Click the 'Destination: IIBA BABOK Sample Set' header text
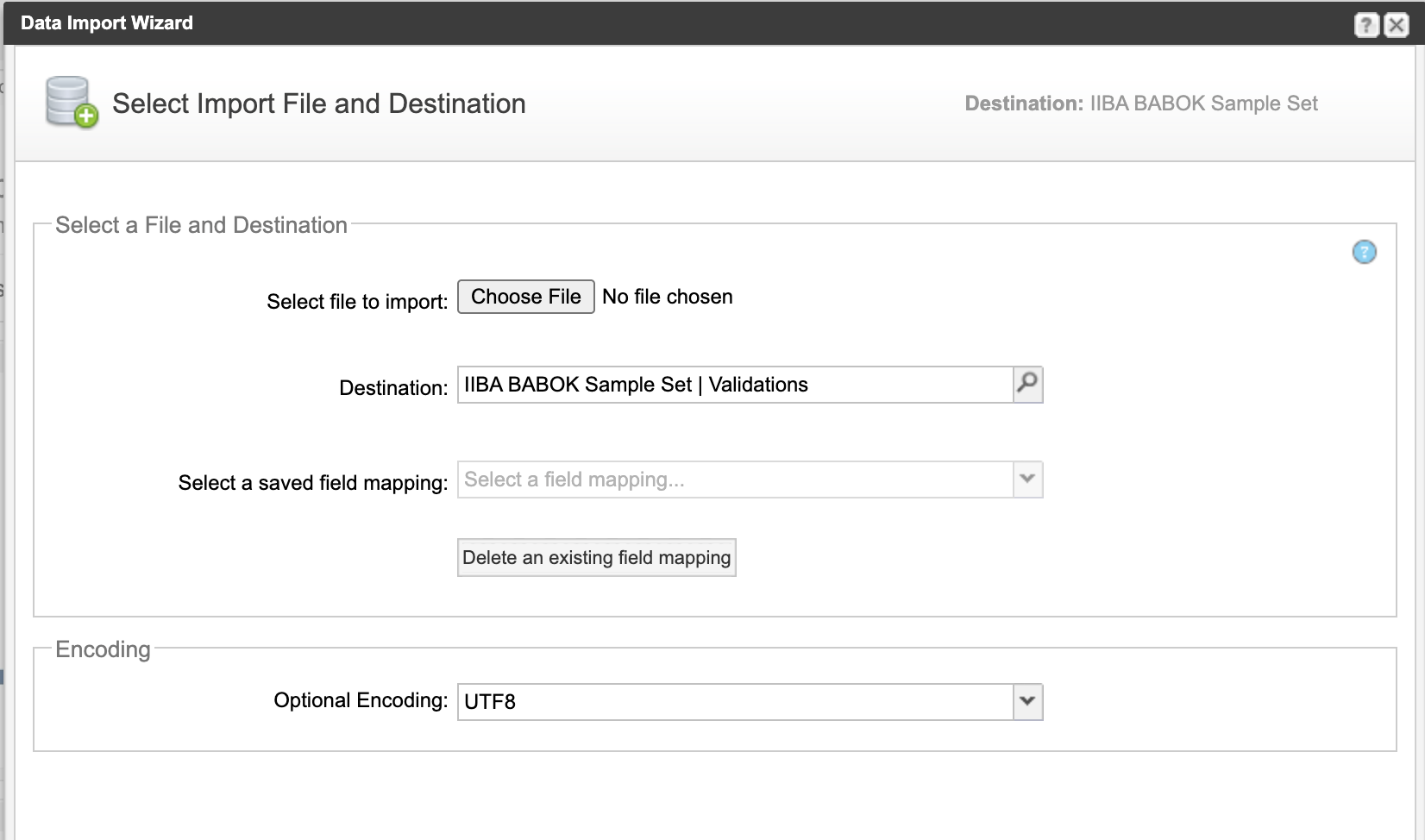 1141,103
